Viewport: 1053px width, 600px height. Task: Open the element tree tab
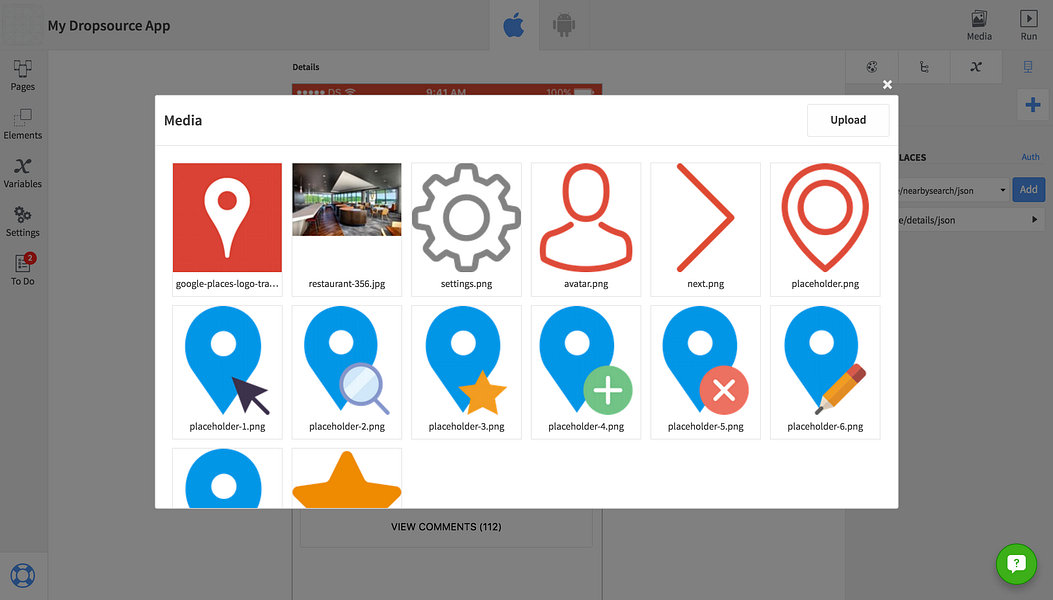coord(924,67)
